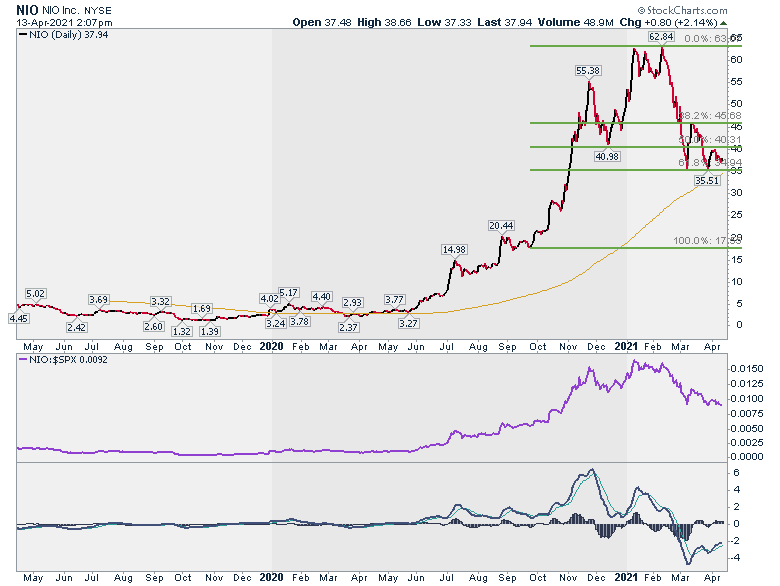Image resolution: width=780 pixels, height=586 pixels.
Task: Click the 100.0% Fibonacci level label
Action: click(x=707, y=241)
